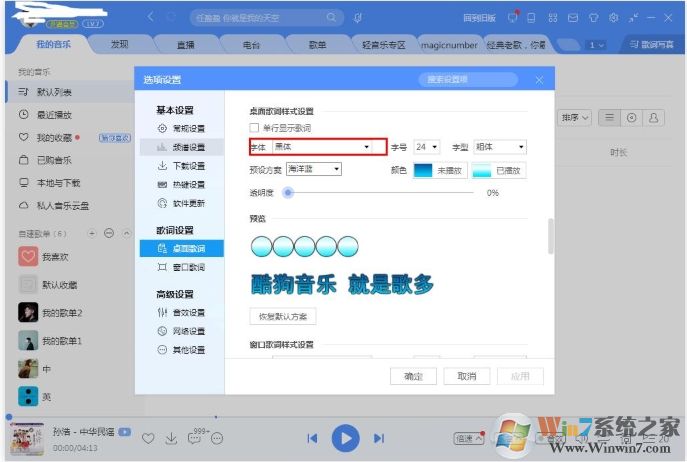Click the 应用 apply button
The height and width of the screenshot is (462, 687).
click(x=520, y=376)
